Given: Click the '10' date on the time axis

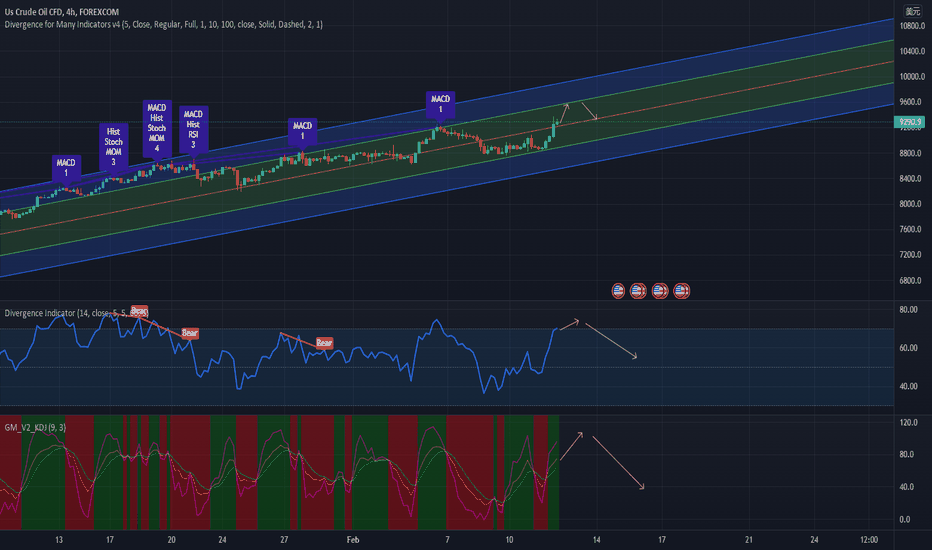Looking at the screenshot, I should click(x=509, y=540).
